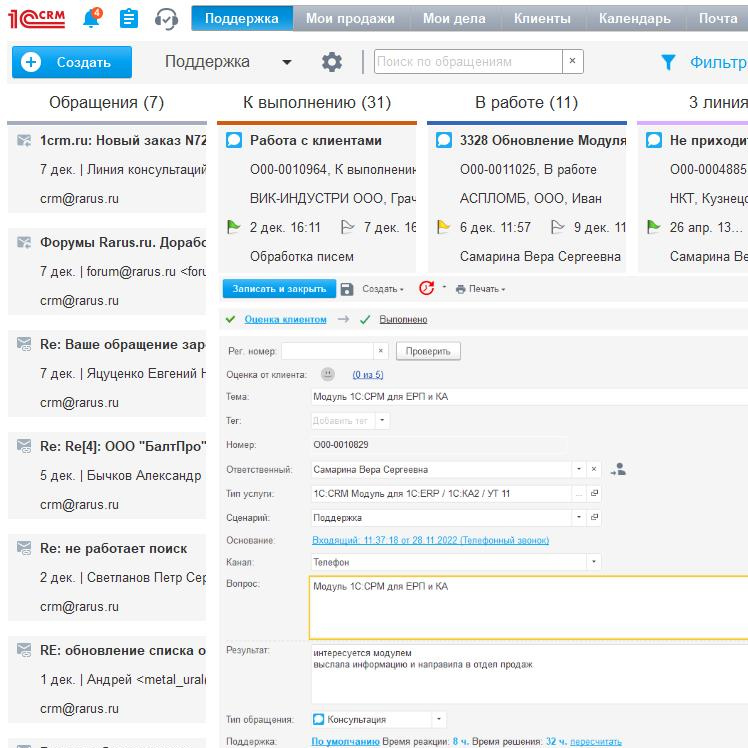Open the Клиенты tab
Viewport: 748px width, 748px height.
point(542,18)
